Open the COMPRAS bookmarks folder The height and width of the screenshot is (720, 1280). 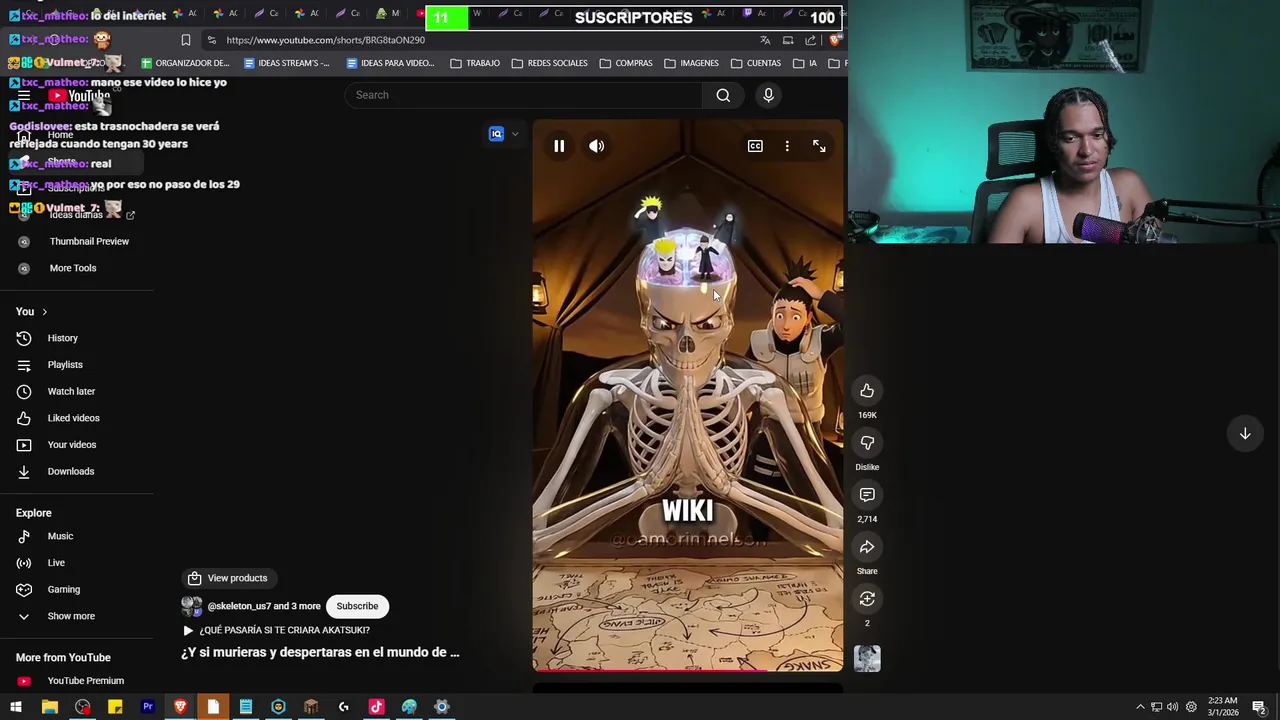point(626,63)
